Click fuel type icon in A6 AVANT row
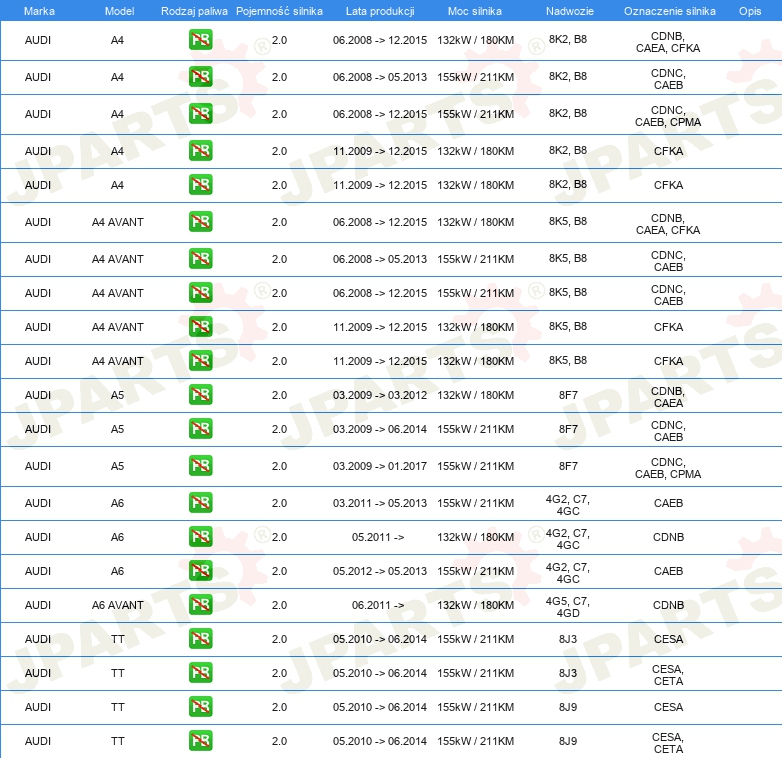782x758 pixels. [x=200, y=605]
